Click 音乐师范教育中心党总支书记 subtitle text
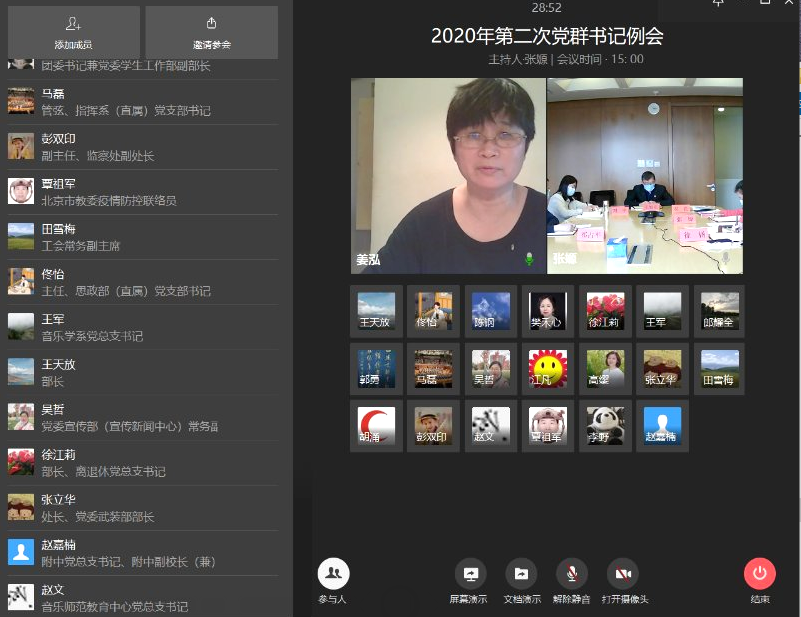The height and width of the screenshot is (617, 801). [x=114, y=607]
